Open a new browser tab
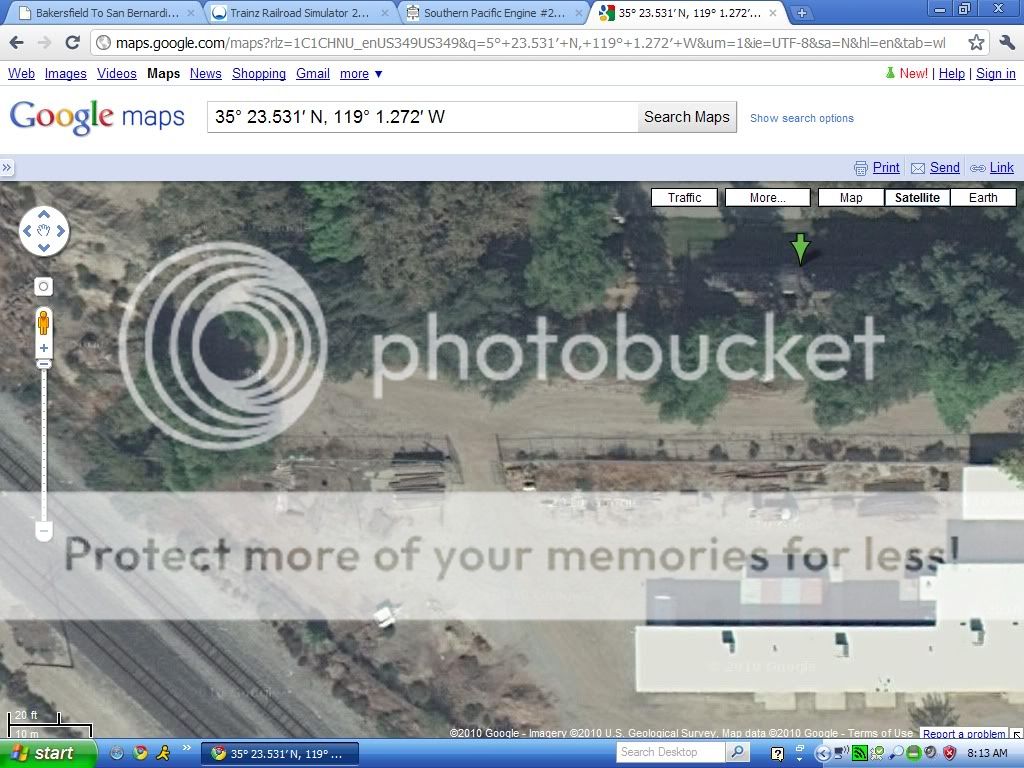Screen dimensions: 1024x768 (x=801, y=12)
